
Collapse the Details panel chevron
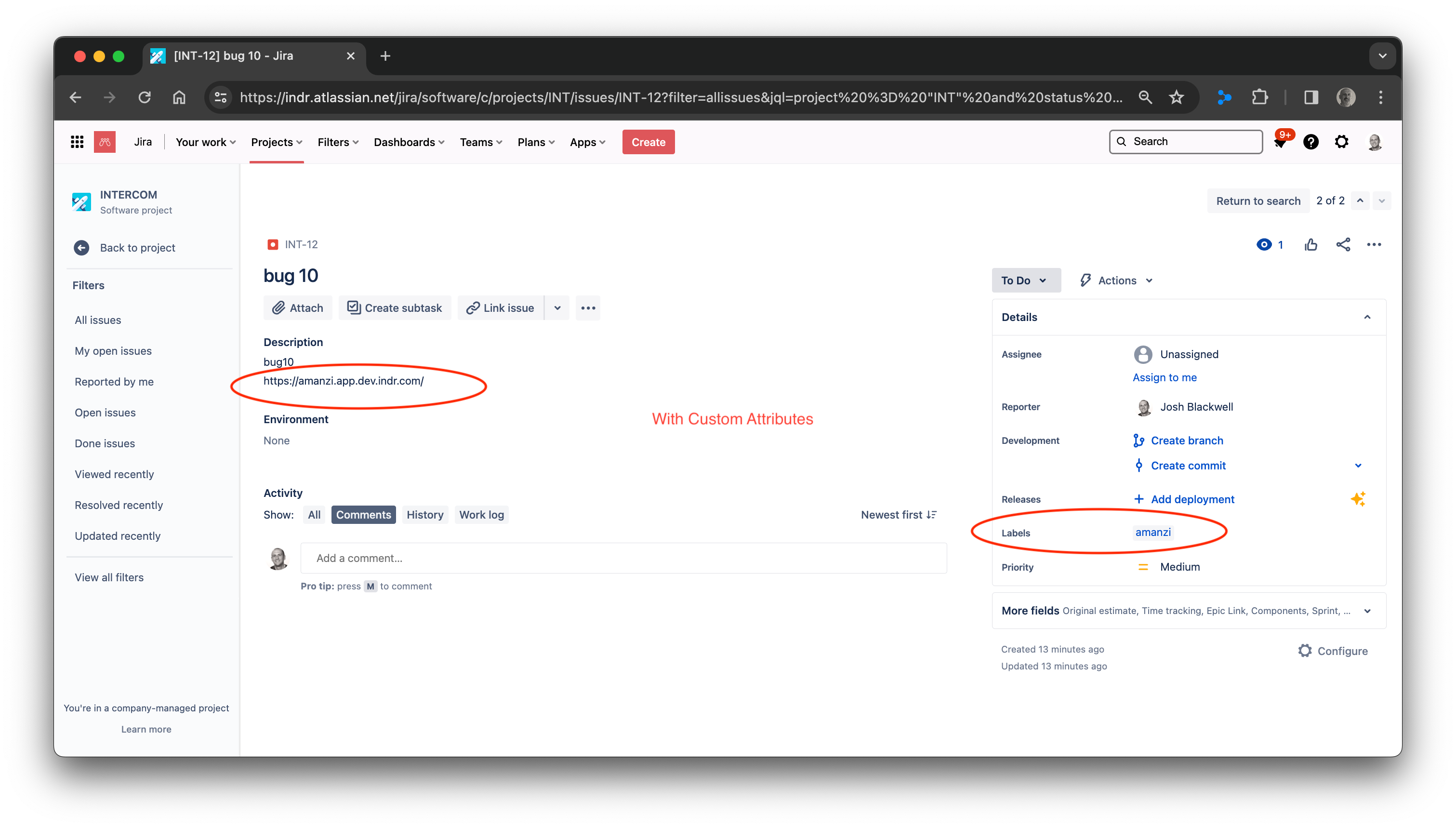[x=1367, y=317]
